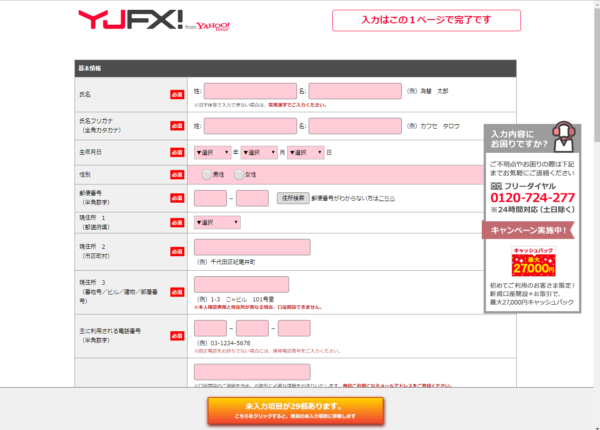Select the 男性 radio button
Viewport: 600px width, 430px height.
point(207,175)
